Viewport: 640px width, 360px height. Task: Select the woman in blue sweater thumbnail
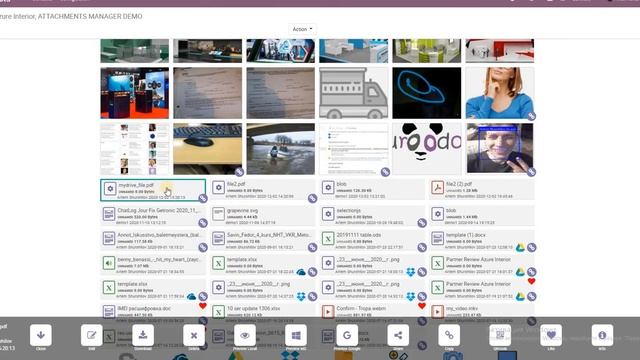(500, 93)
